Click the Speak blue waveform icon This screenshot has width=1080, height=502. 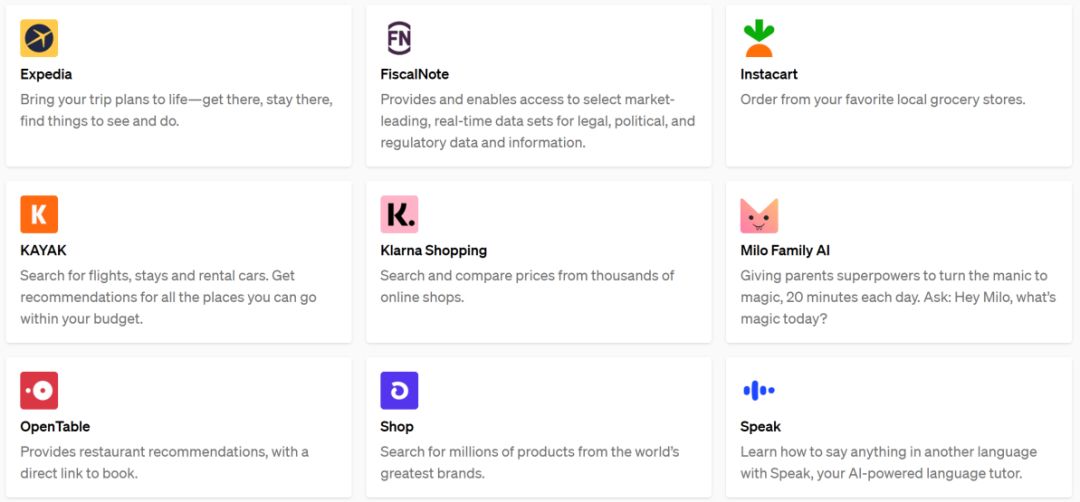pos(759,390)
